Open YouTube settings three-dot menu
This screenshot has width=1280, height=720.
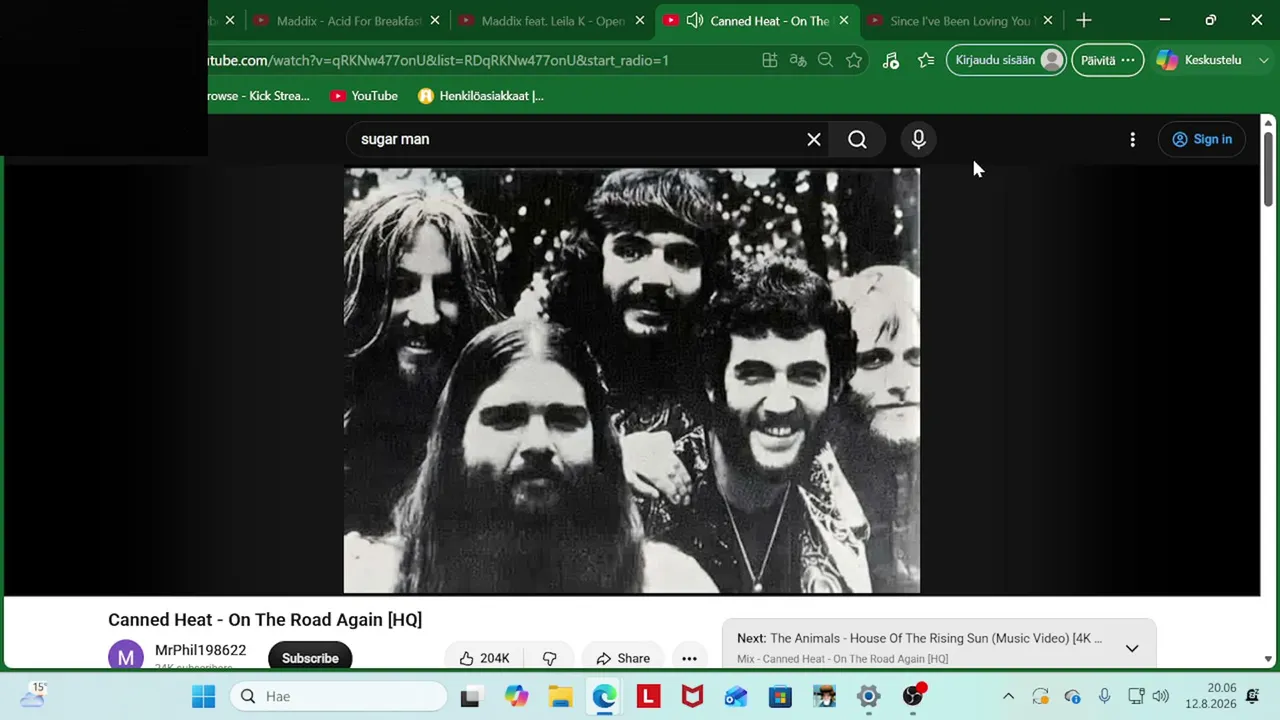coord(1132,140)
